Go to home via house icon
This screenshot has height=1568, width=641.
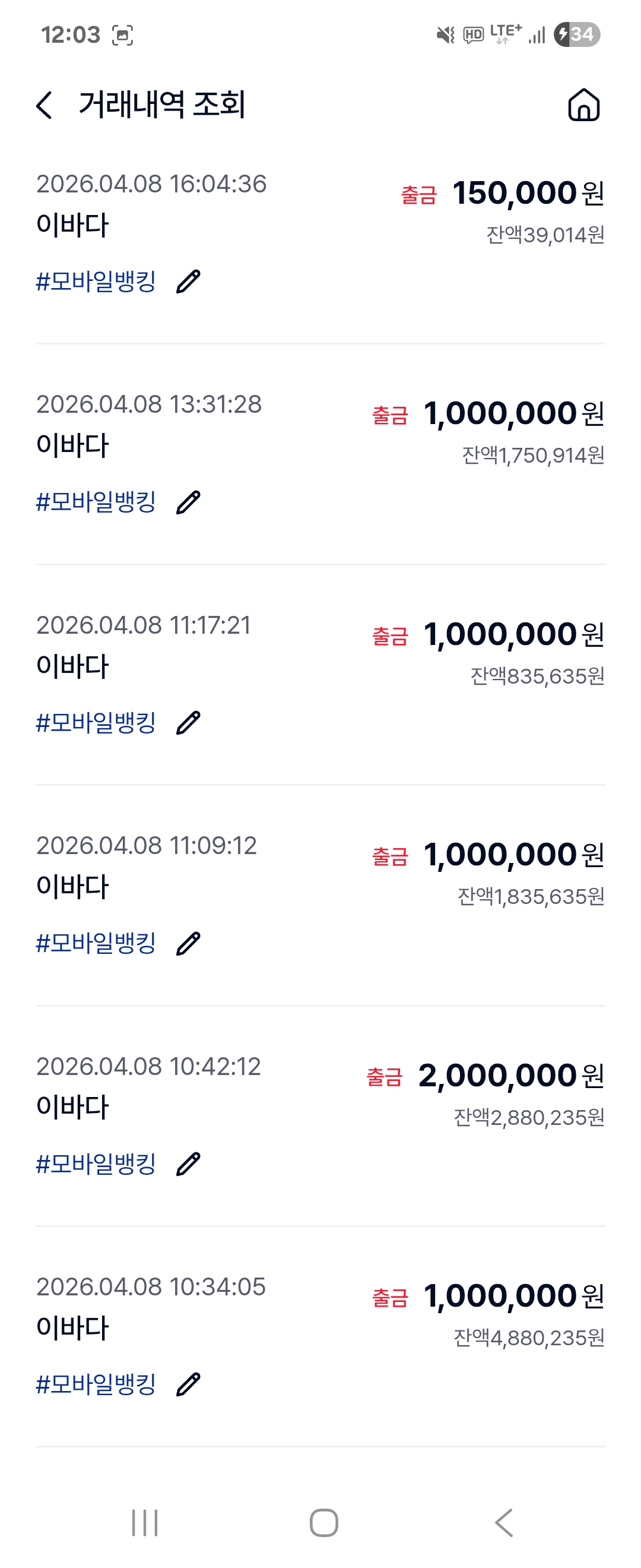pyautogui.click(x=583, y=105)
